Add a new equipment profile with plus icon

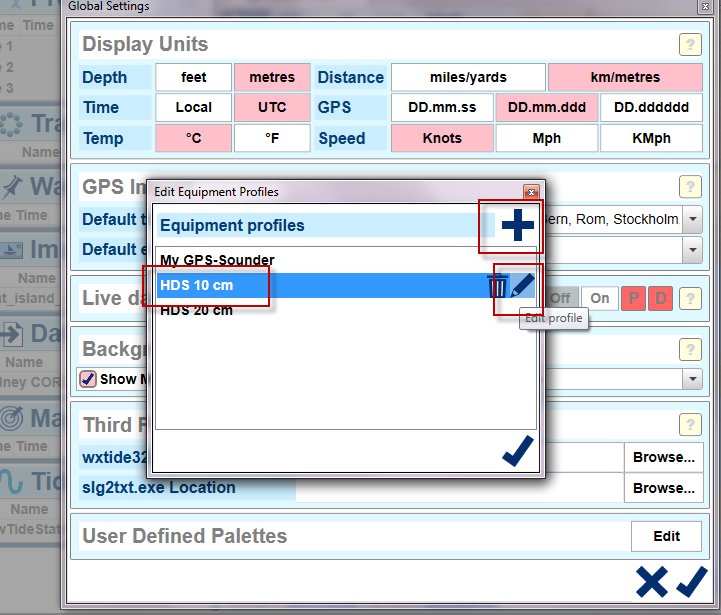click(x=517, y=226)
